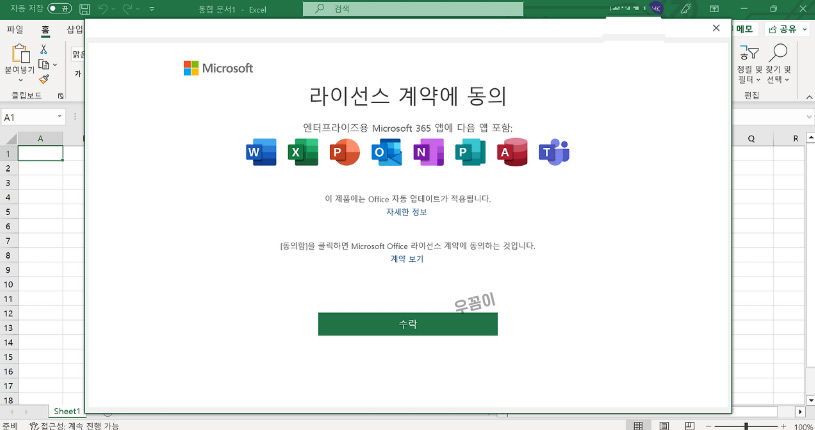Screen dimensions: 815x430
Task: Open clipboard group dialog launcher
Action: pos(60,96)
